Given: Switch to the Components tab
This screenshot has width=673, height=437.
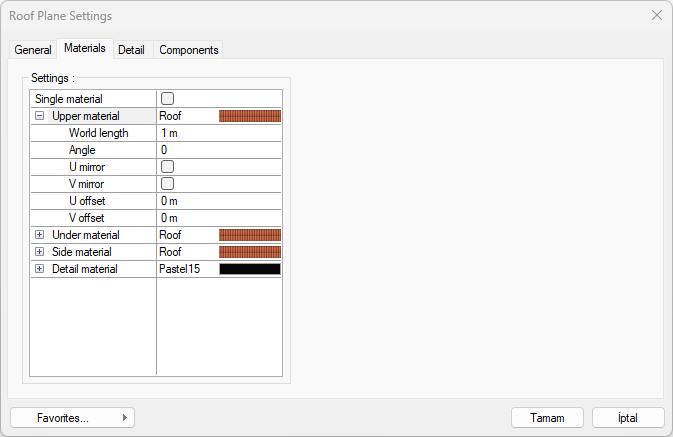Looking at the screenshot, I should tap(189, 50).
